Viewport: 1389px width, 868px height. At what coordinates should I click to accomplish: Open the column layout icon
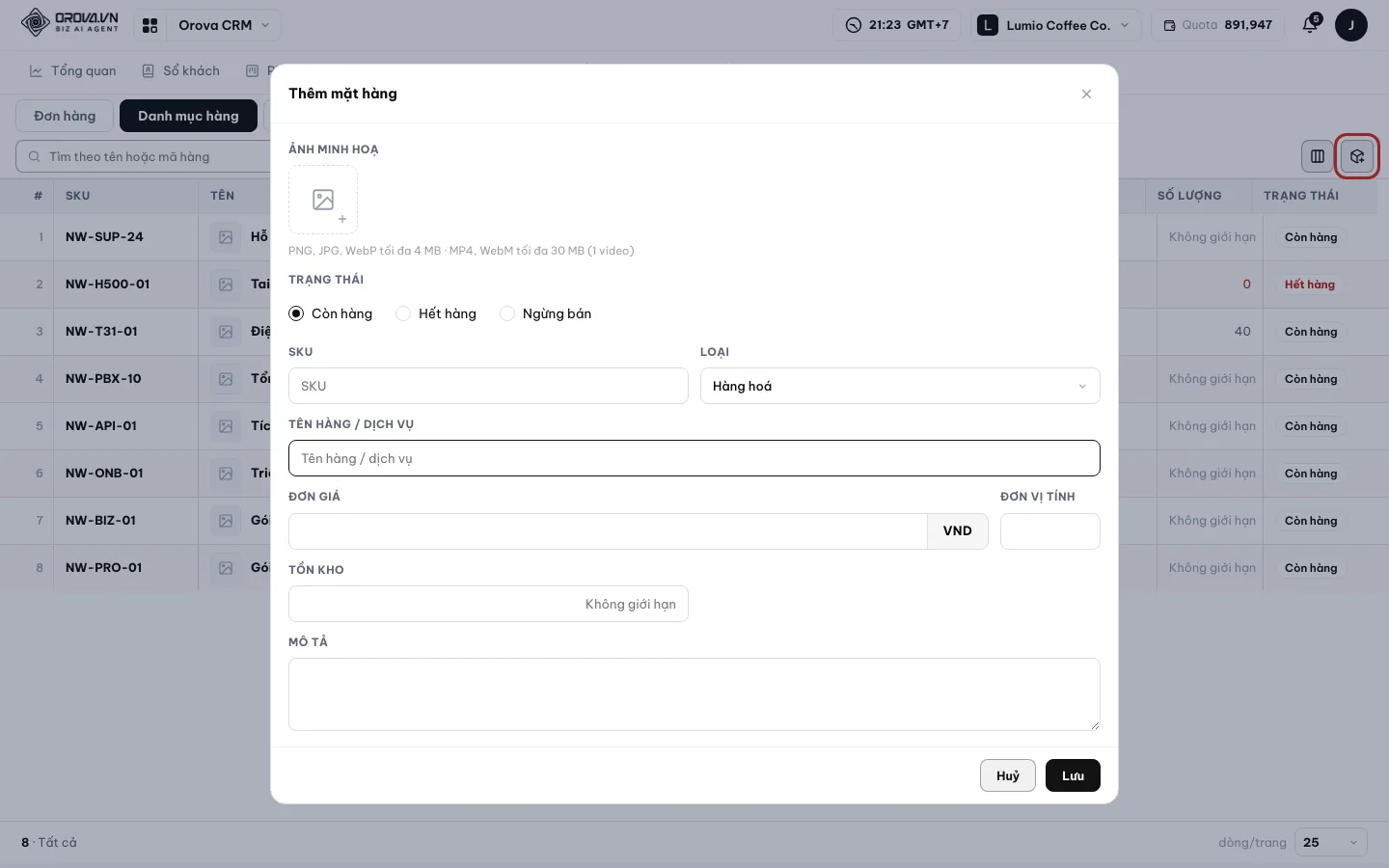tap(1317, 156)
